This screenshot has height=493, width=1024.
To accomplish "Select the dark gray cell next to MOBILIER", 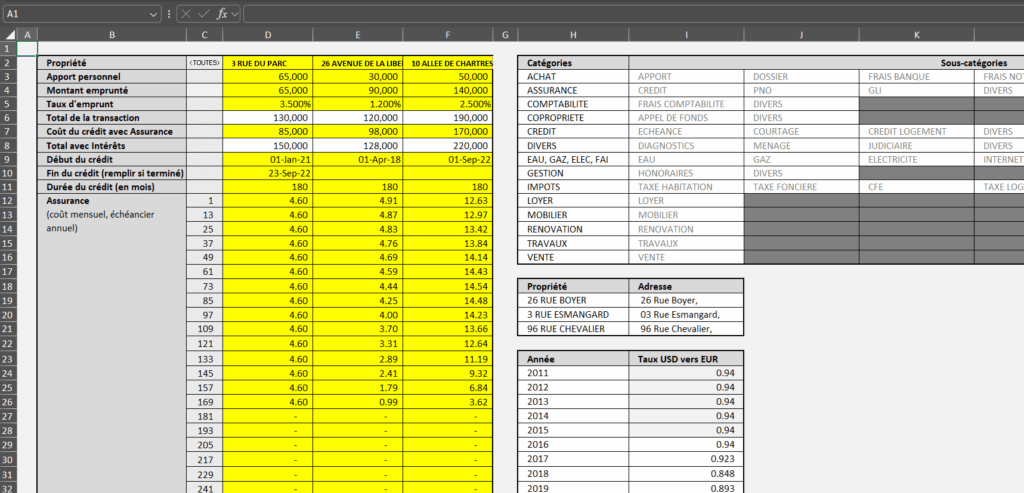I will click(x=801, y=214).
